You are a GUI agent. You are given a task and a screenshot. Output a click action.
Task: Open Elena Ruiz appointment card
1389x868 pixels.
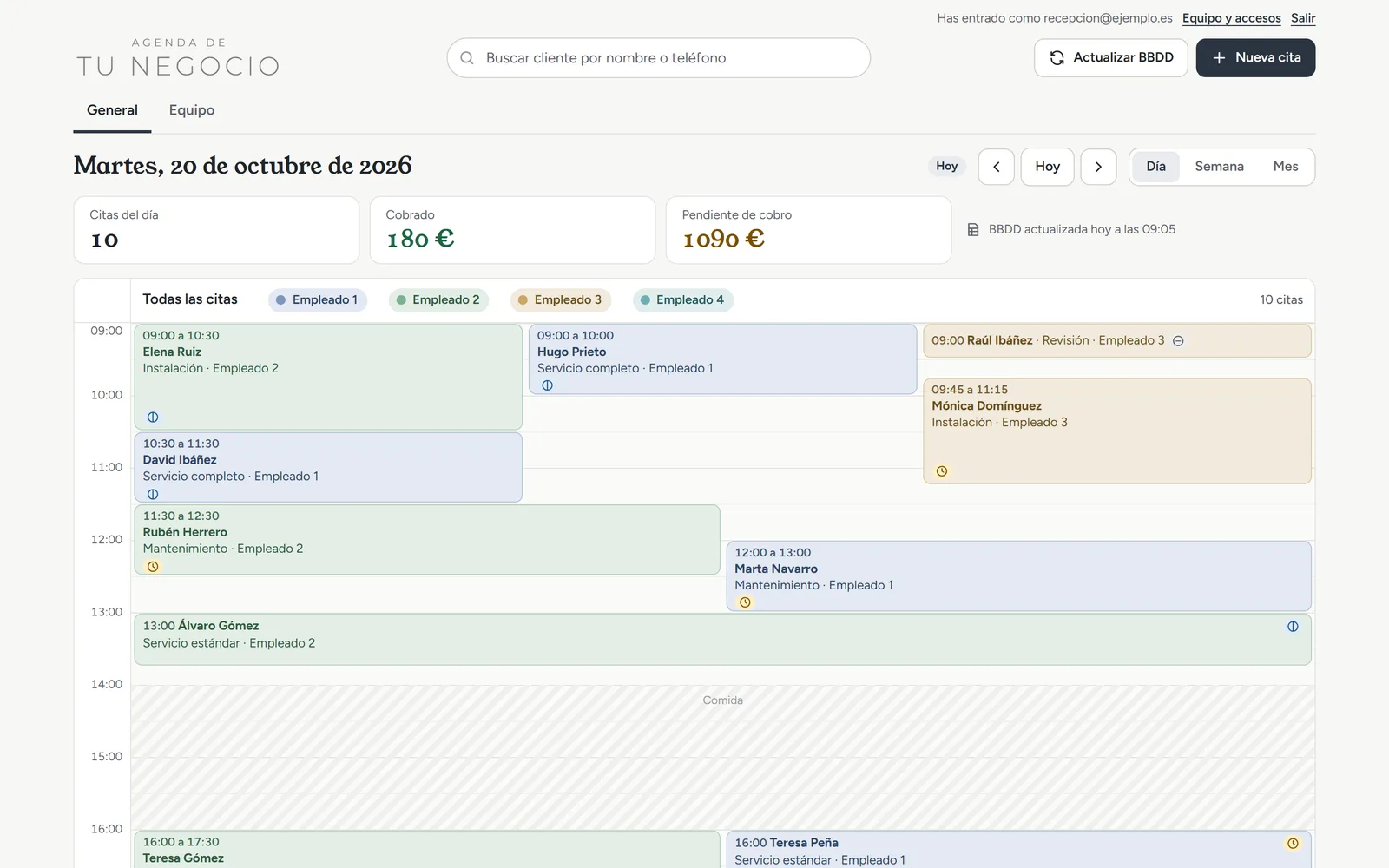328,377
